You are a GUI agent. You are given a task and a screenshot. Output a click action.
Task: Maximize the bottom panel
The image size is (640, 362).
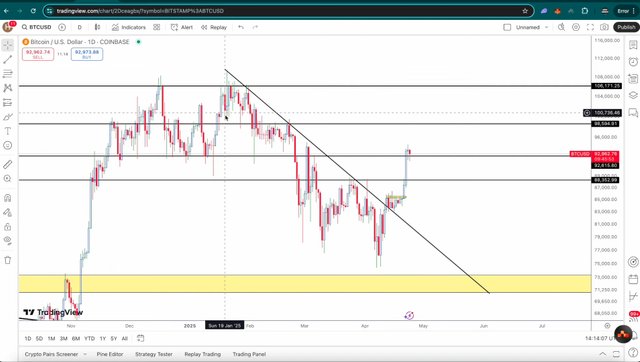click(616, 354)
